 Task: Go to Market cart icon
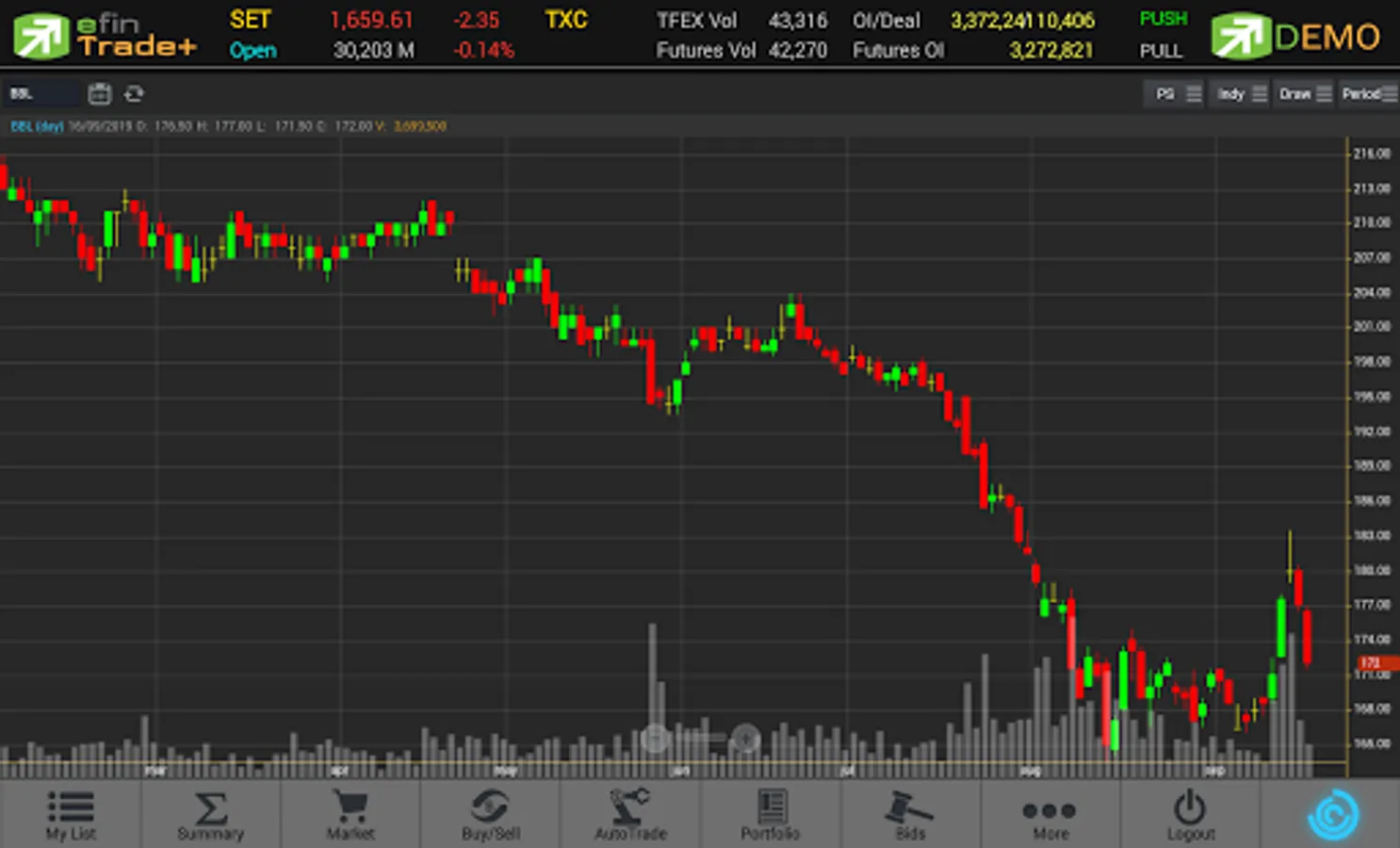(350, 813)
